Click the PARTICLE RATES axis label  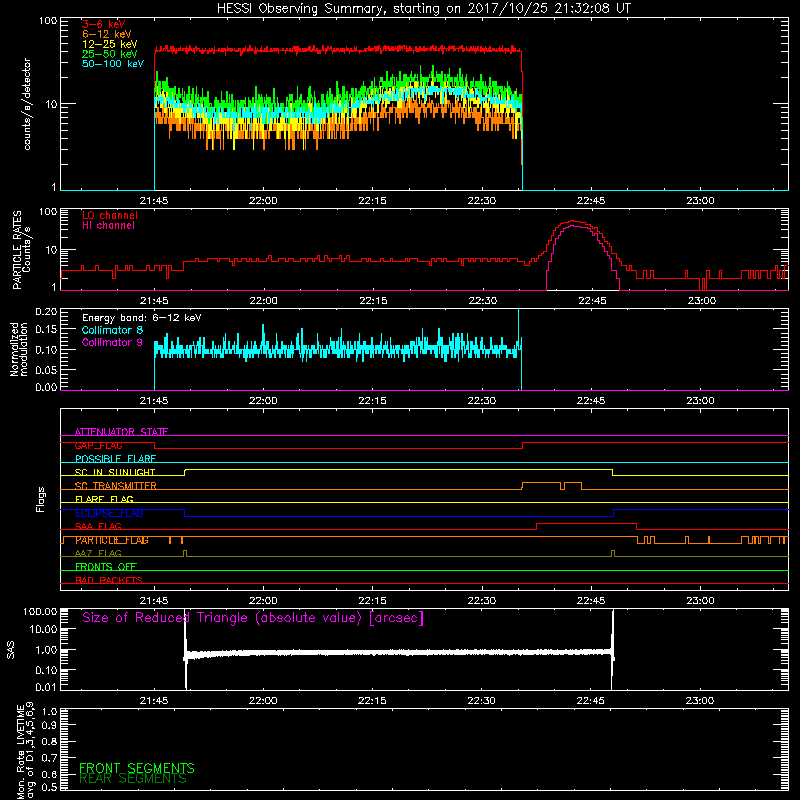[21, 249]
